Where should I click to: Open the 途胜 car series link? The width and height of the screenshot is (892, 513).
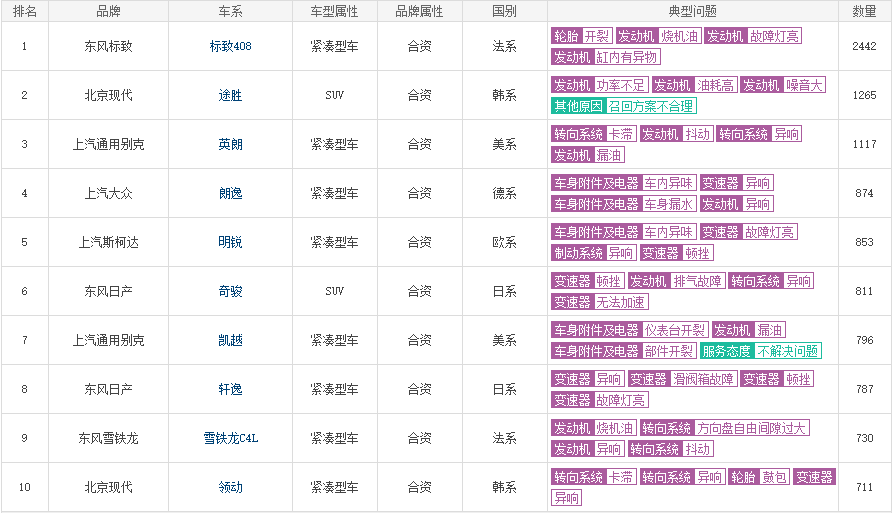(x=230, y=95)
